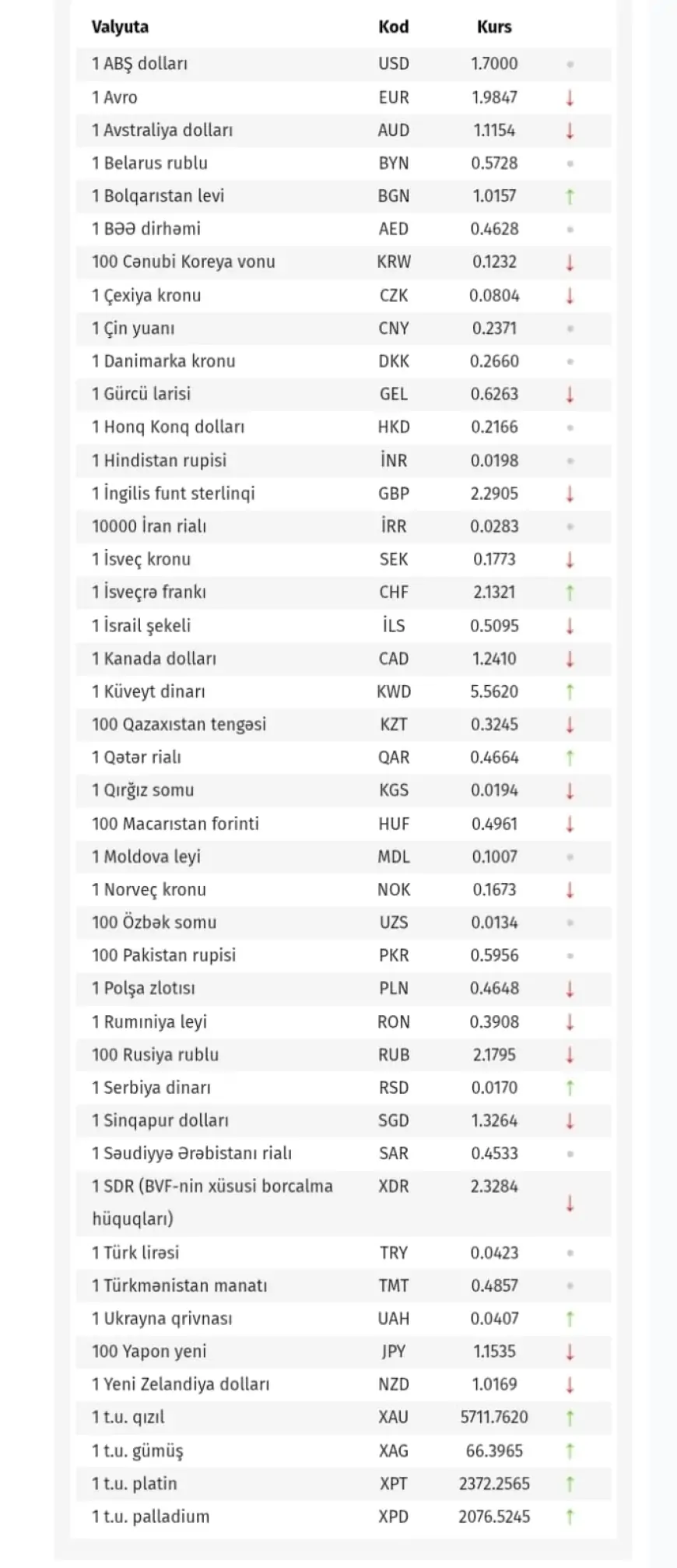Click the Kurs column header

click(494, 27)
